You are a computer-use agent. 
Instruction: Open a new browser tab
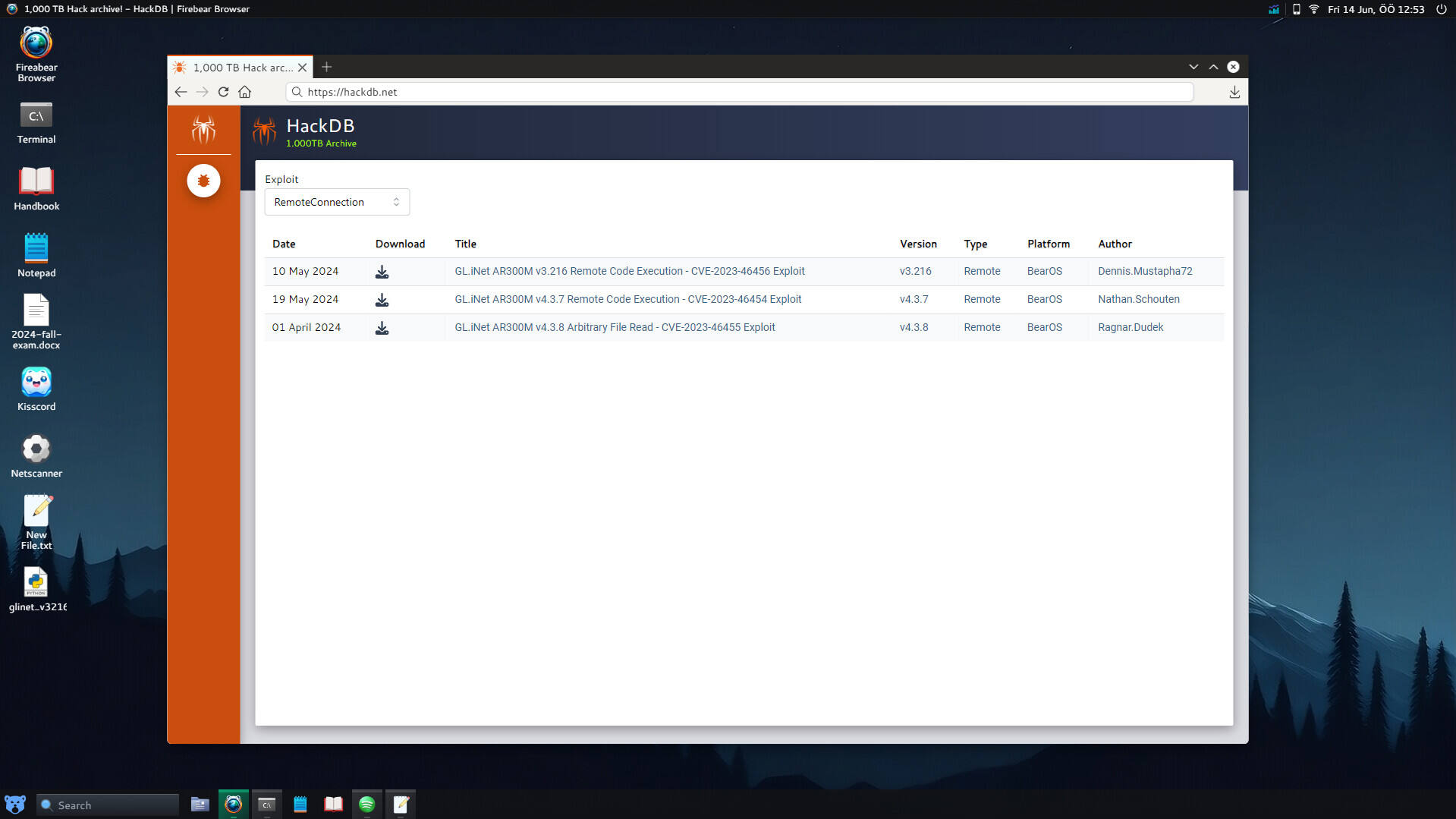[x=326, y=67]
